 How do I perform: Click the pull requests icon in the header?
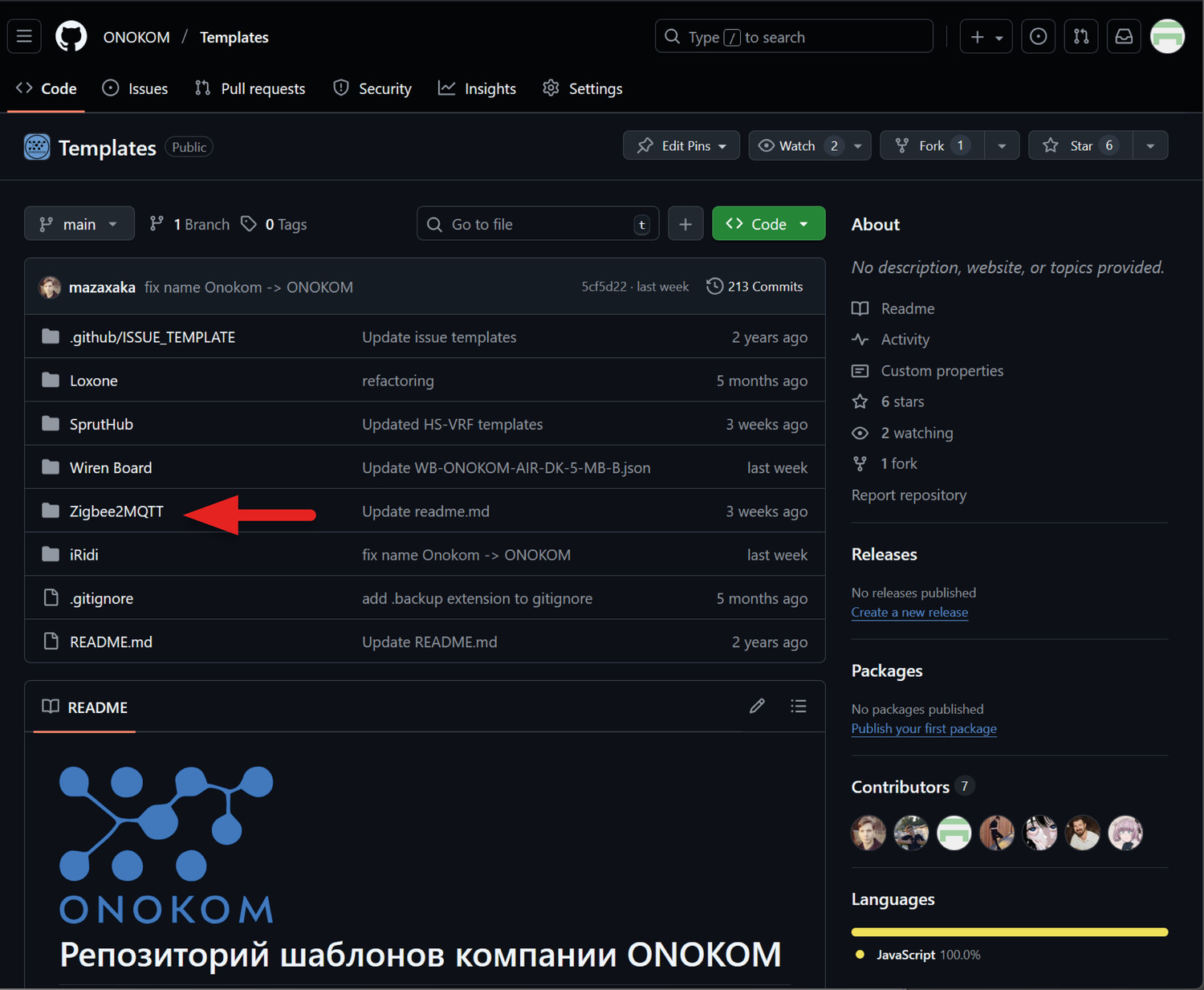(1080, 36)
